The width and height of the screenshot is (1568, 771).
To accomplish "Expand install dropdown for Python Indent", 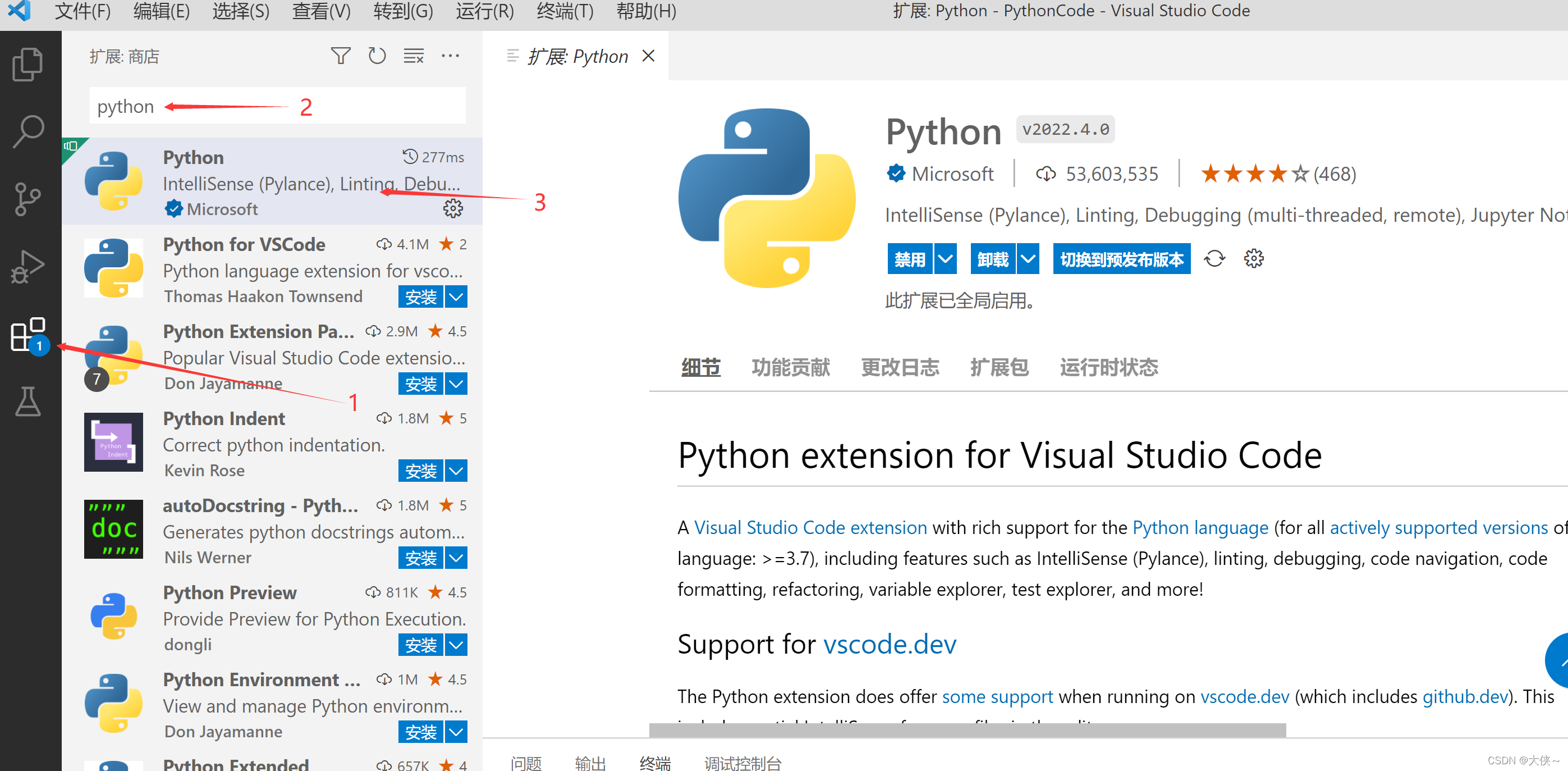I will click(456, 471).
